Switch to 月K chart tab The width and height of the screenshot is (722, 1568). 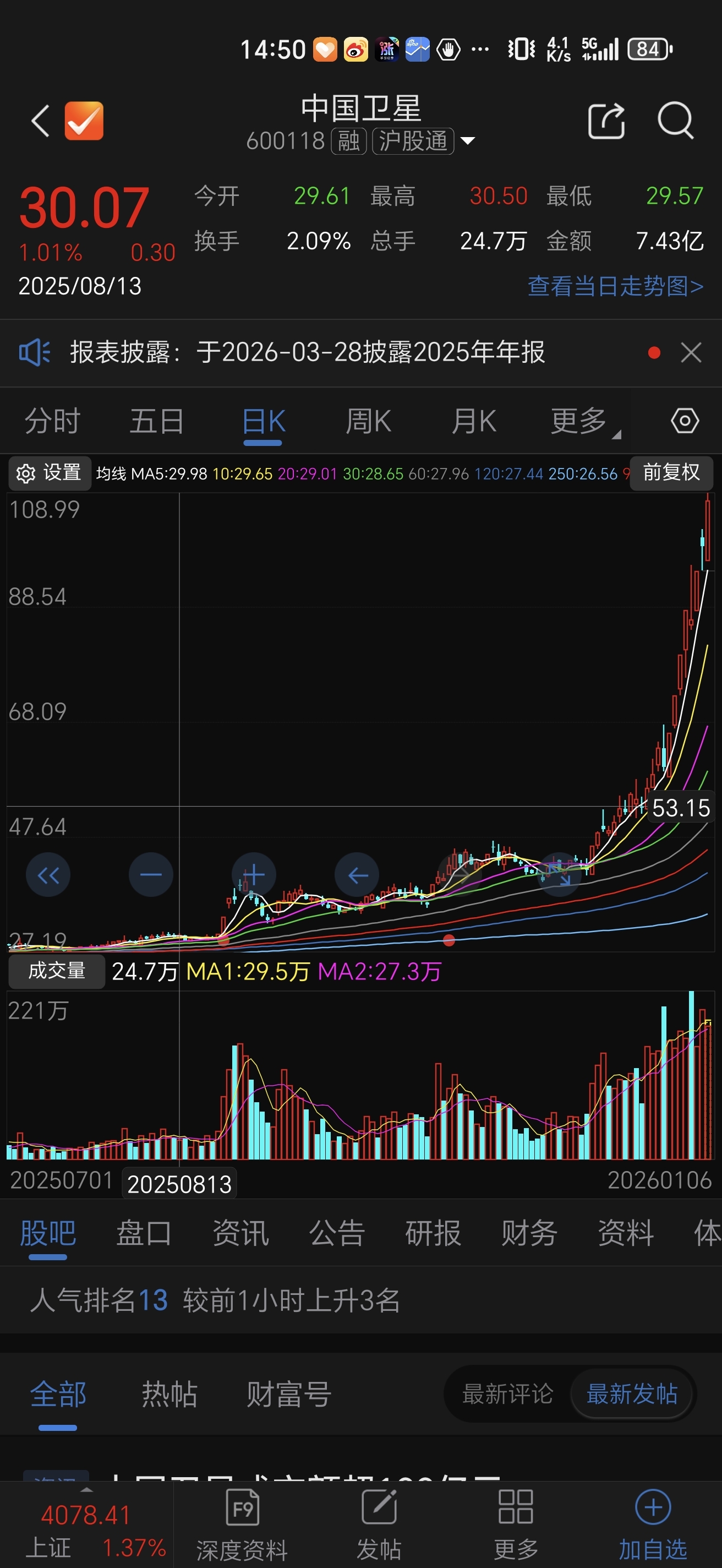pyautogui.click(x=474, y=421)
